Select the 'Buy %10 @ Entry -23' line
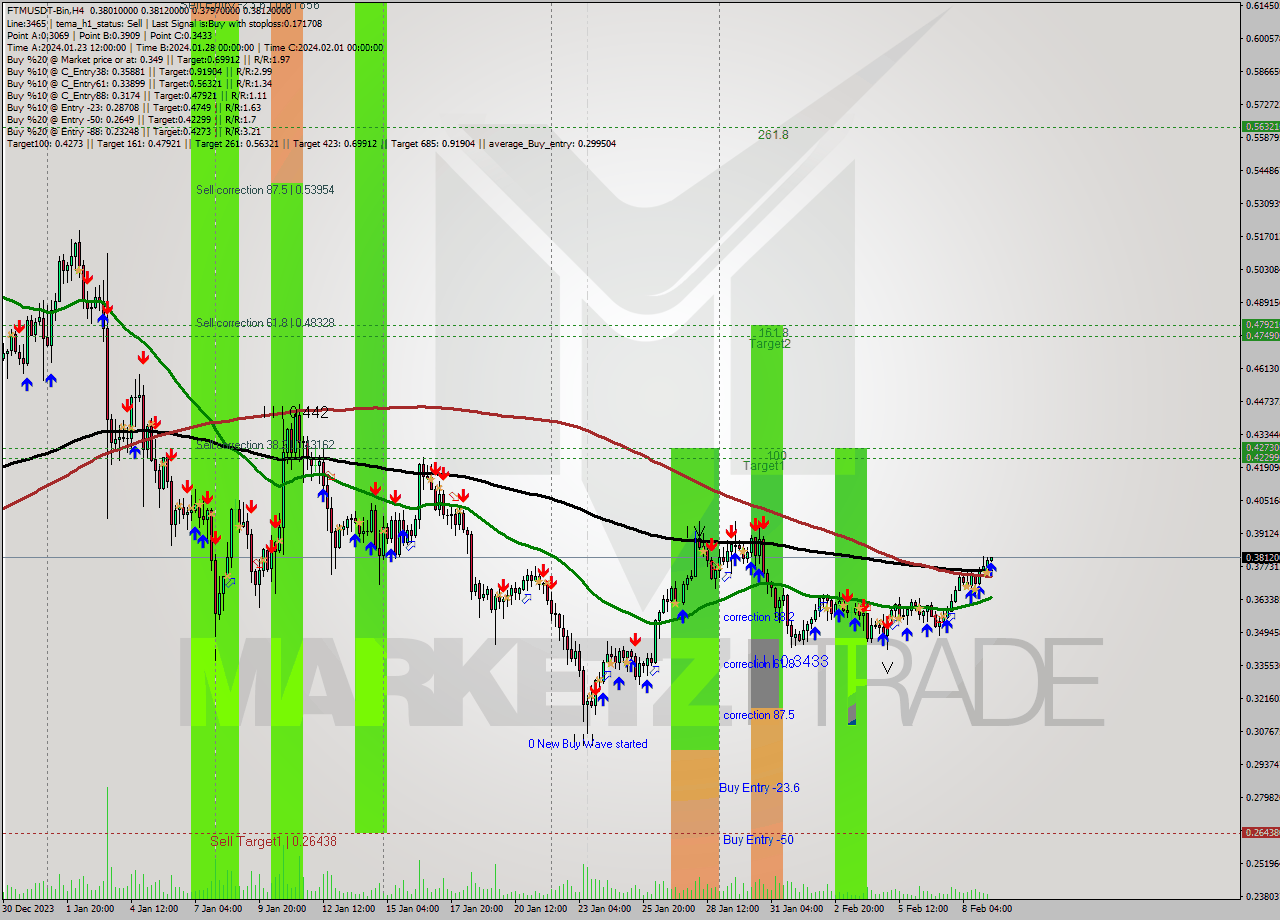This screenshot has height=920, width=1280. 133,107
